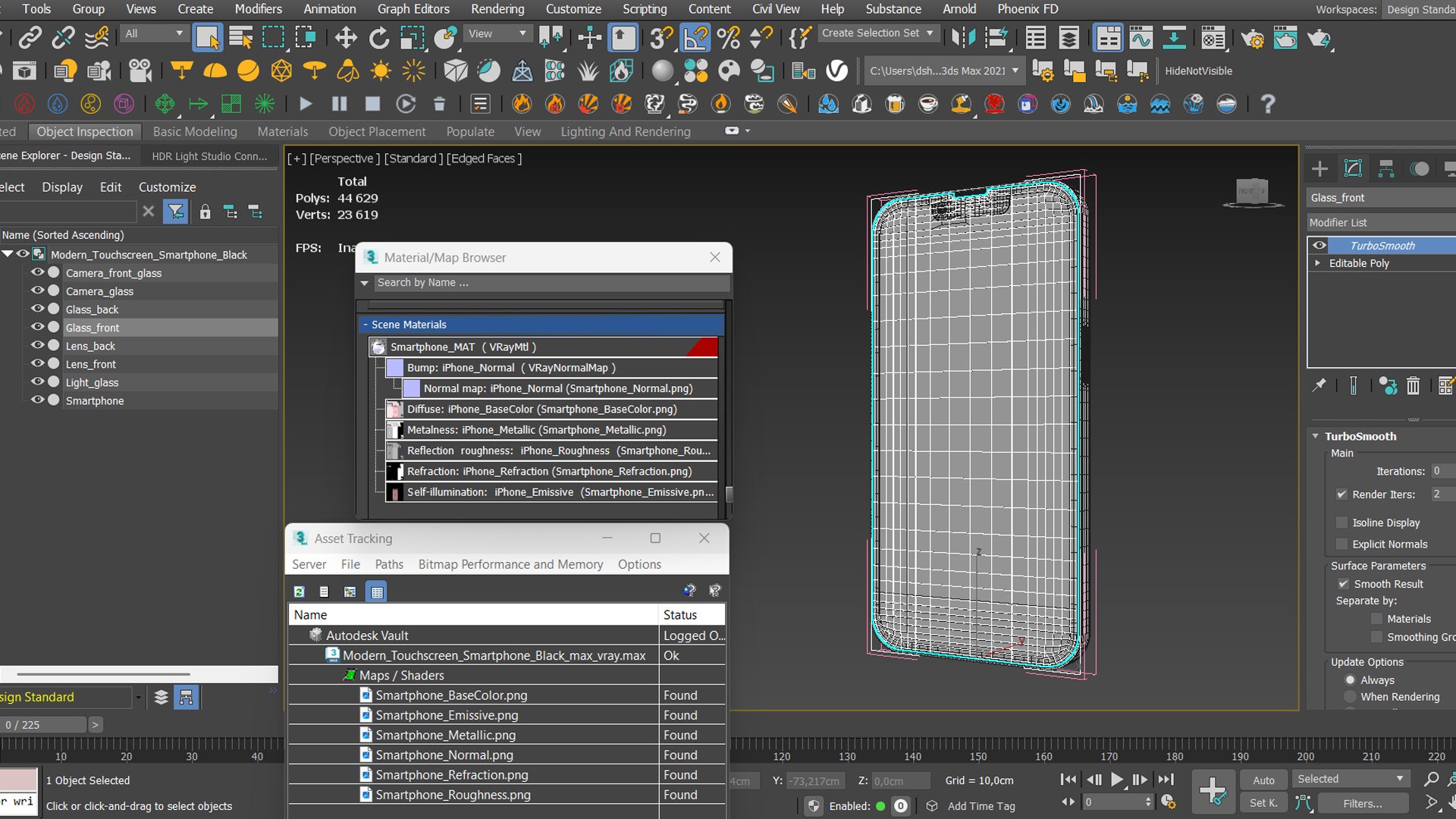This screenshot has height=819, width=1456.
Task: Click the help question mark icon
Action: tap(1267, 104)
